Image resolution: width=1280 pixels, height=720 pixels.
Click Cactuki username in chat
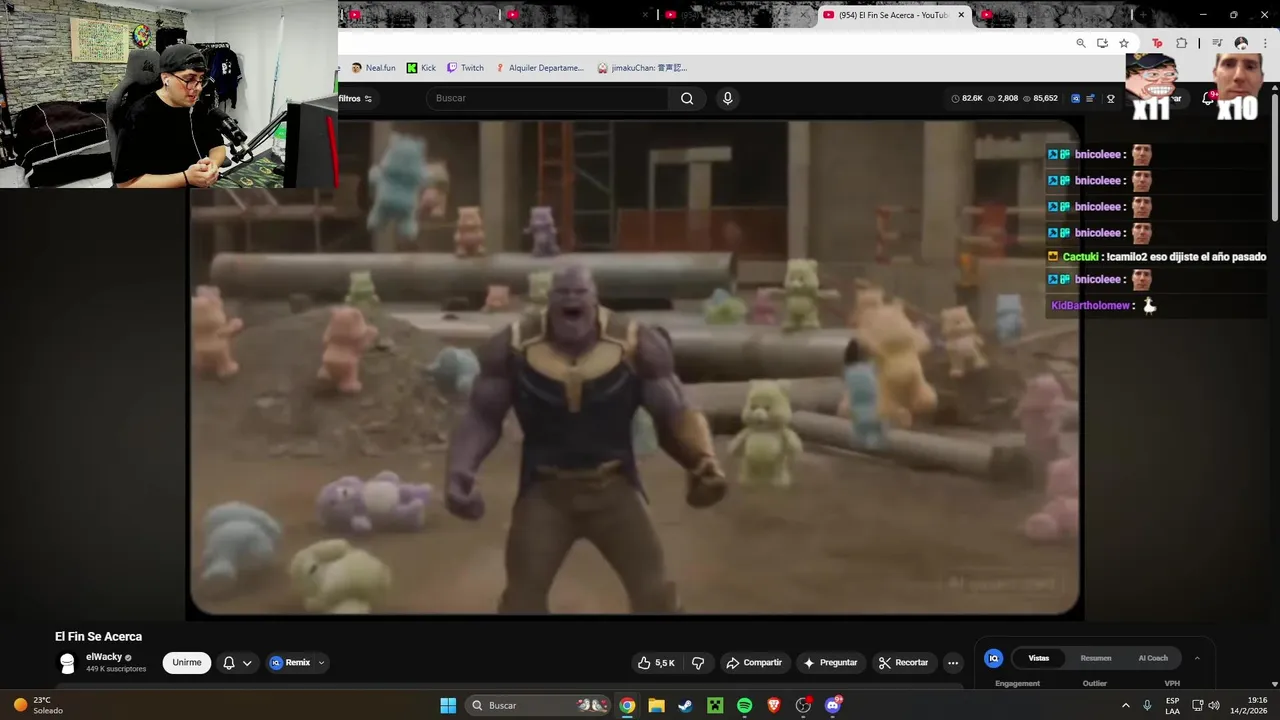(x=1080, y=257)
